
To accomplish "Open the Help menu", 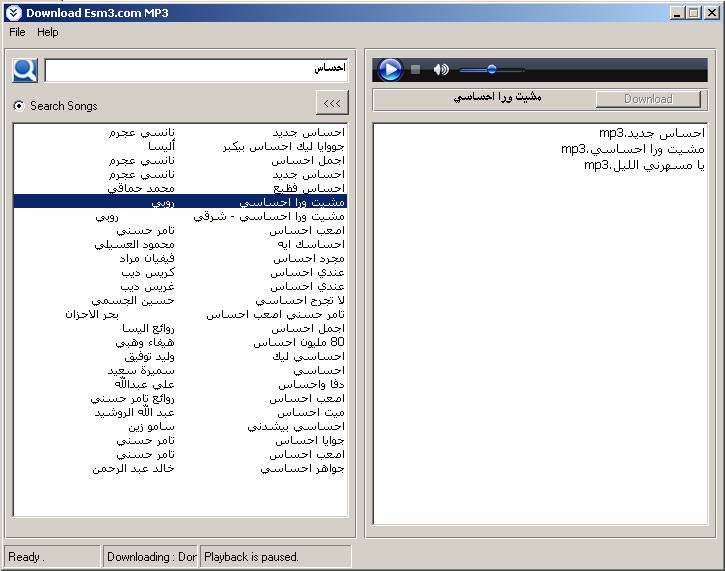I will point(48,32).
